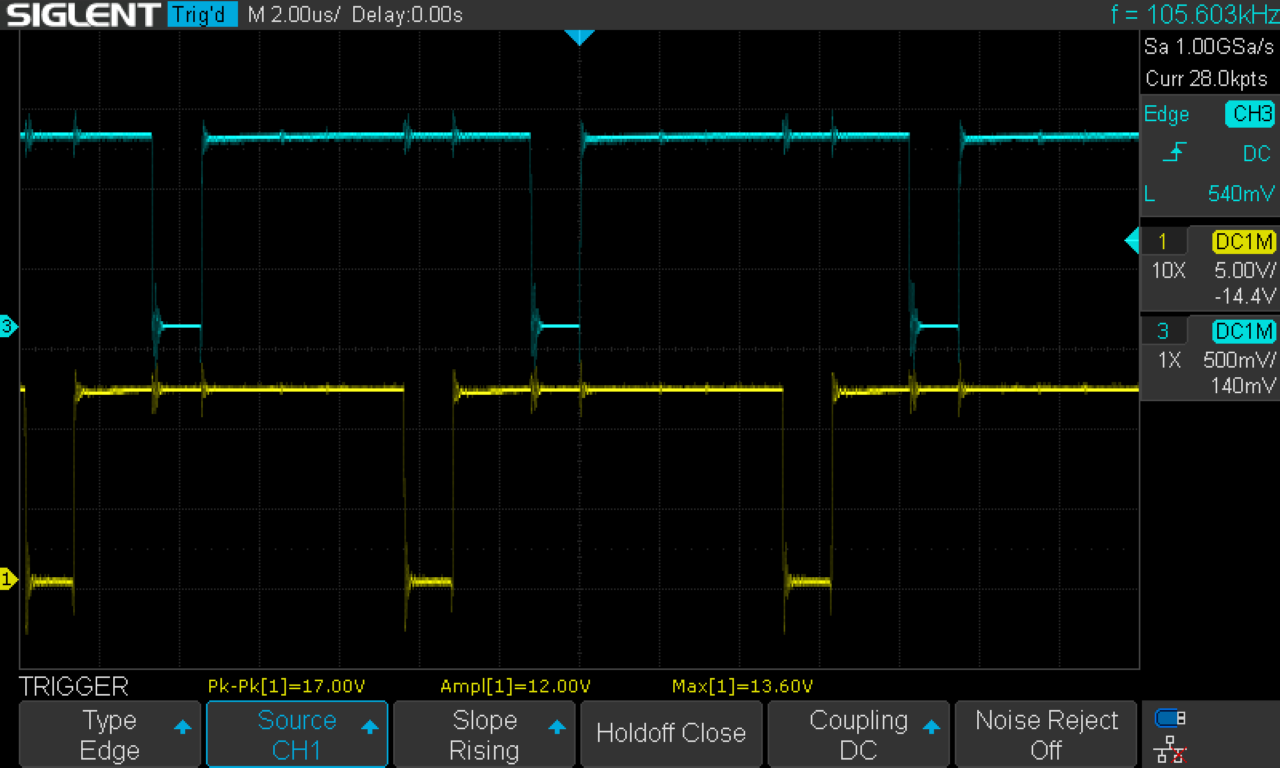Click the Ampl[1]=12.00V measurement
This screenshot has height=768, width=1280.
point(516,686)
